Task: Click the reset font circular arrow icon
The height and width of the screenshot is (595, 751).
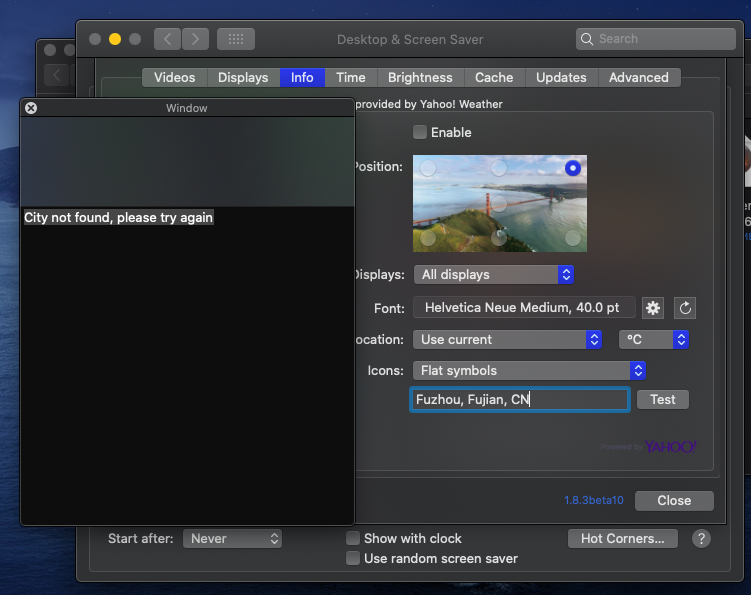Action: [x=685, y=308]
